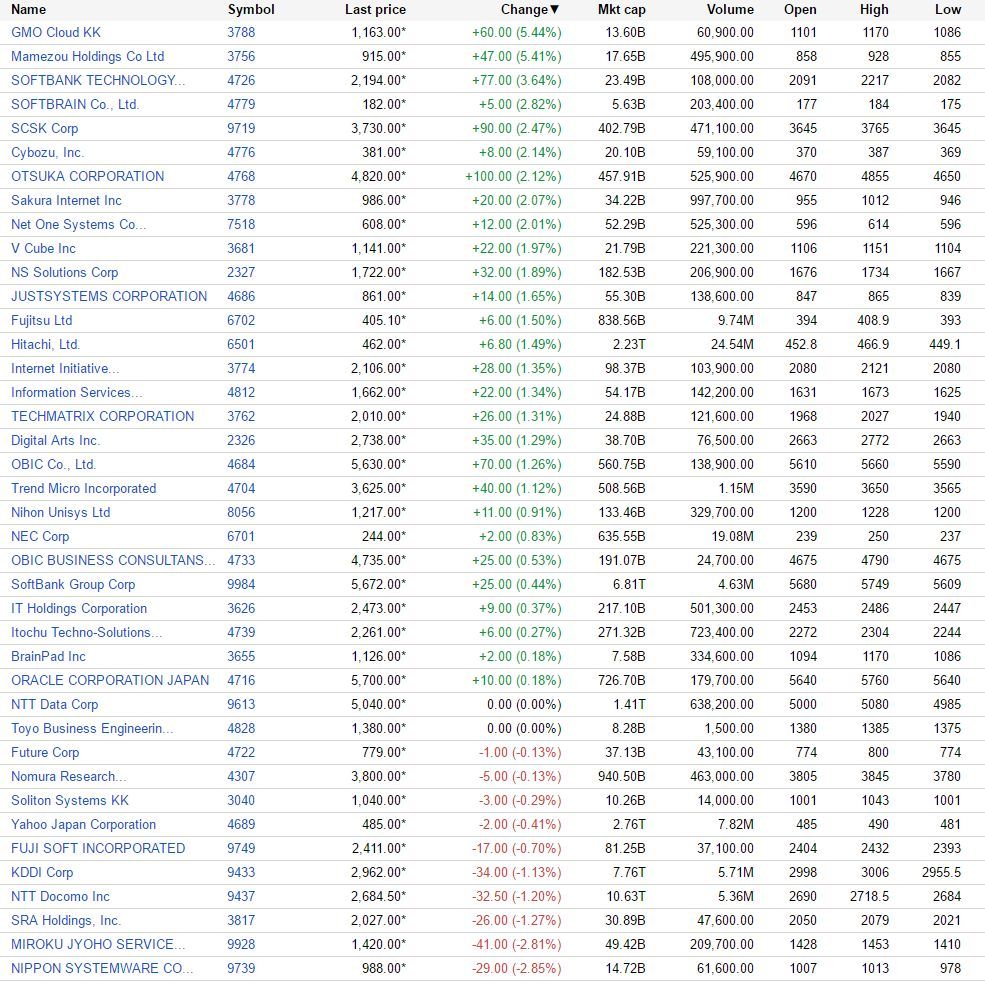Image resolution: width=985 pixels, height=984 pixels.
Task: Open the Trend Micro Incorporated link
Action: [84, 488]
